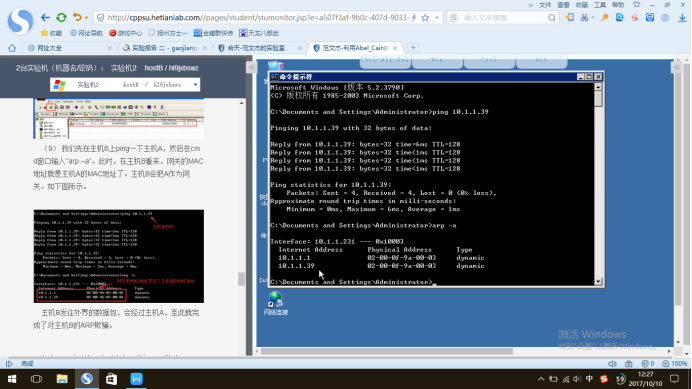Screen dimensions: 692x389
Task: Open a new tab with plus button
Action: [x=413, y=48]
